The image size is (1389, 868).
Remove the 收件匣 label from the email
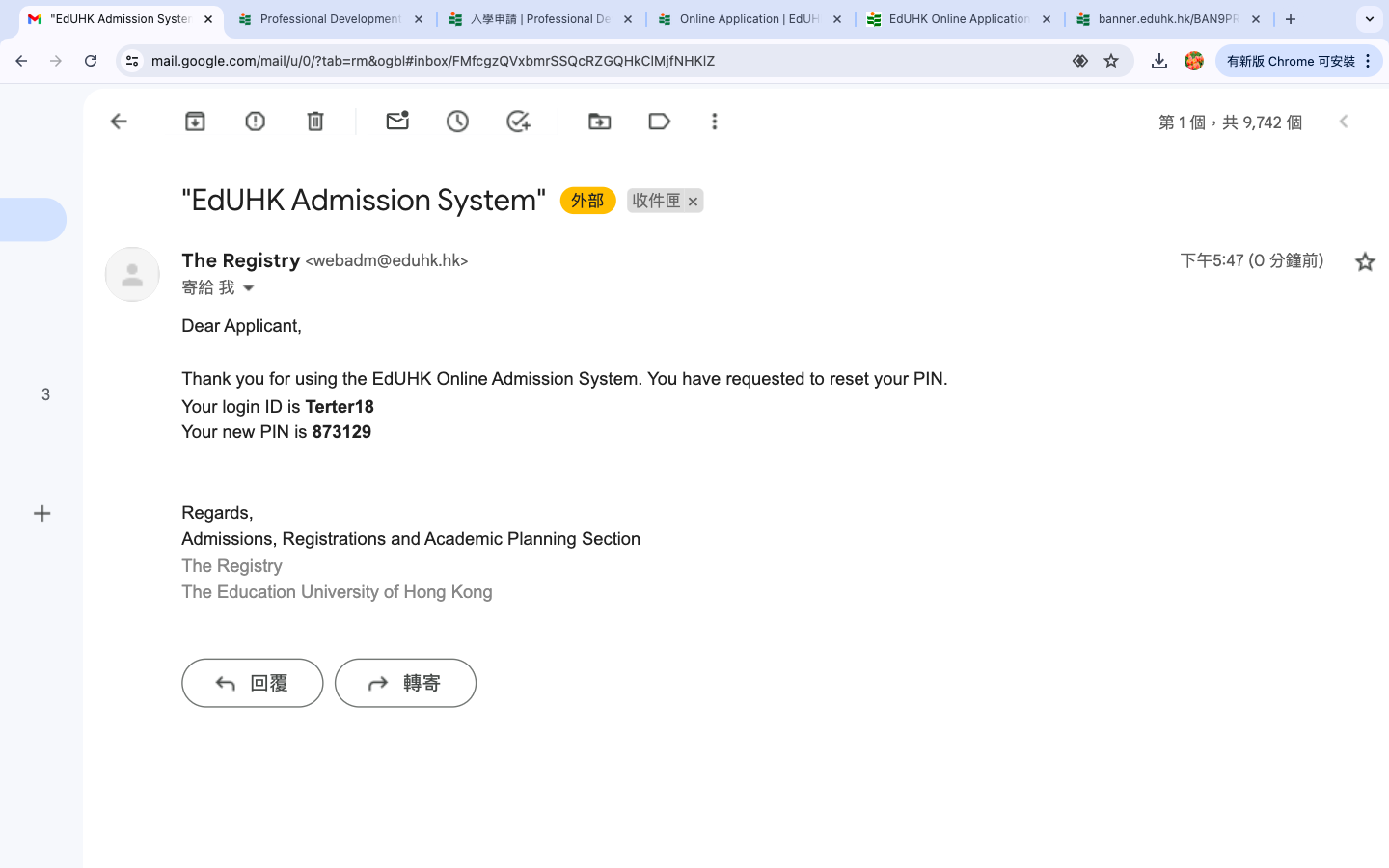click(x=693, y=202)
